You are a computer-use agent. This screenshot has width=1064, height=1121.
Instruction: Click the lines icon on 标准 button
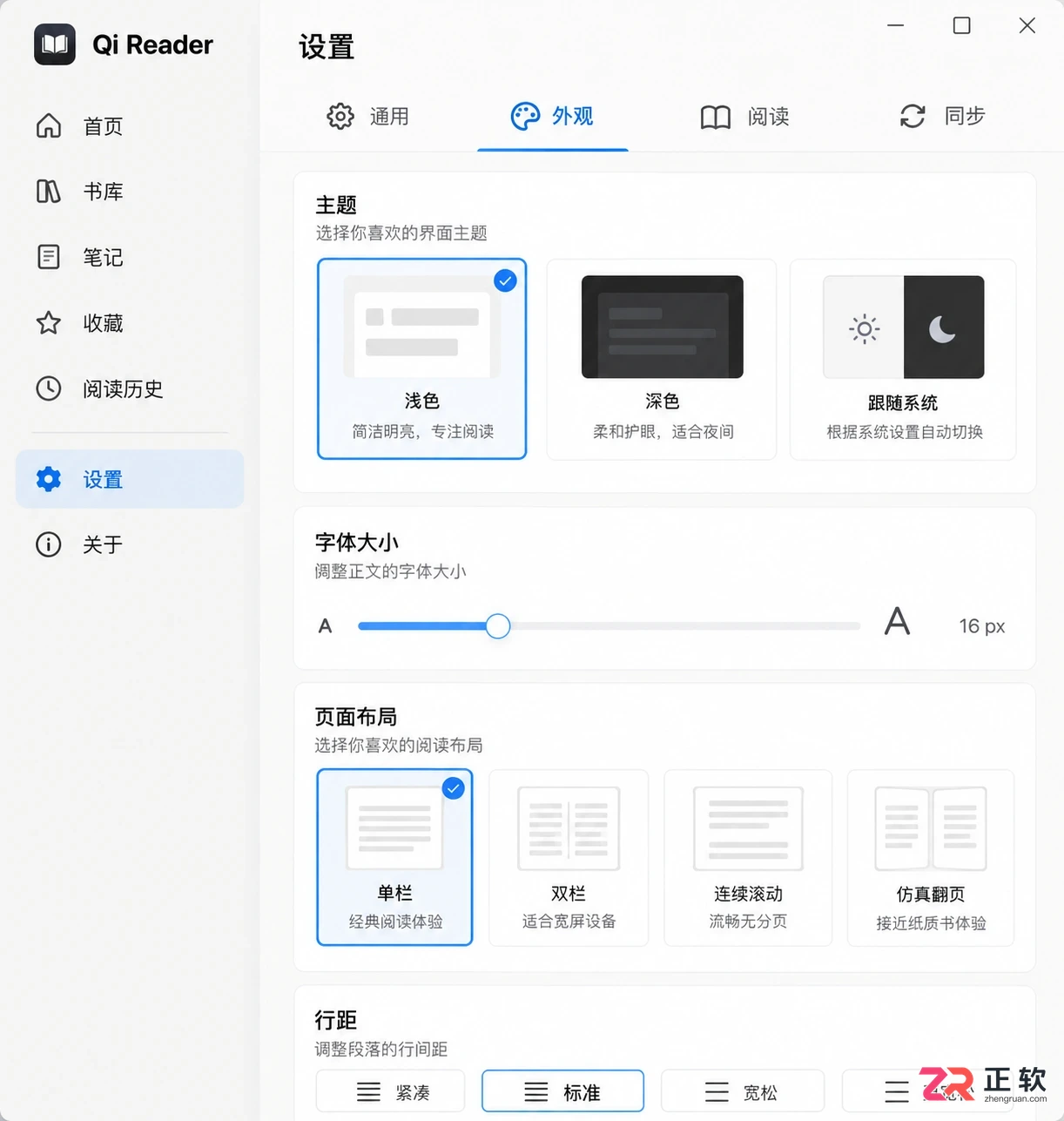coord(536,1092)
